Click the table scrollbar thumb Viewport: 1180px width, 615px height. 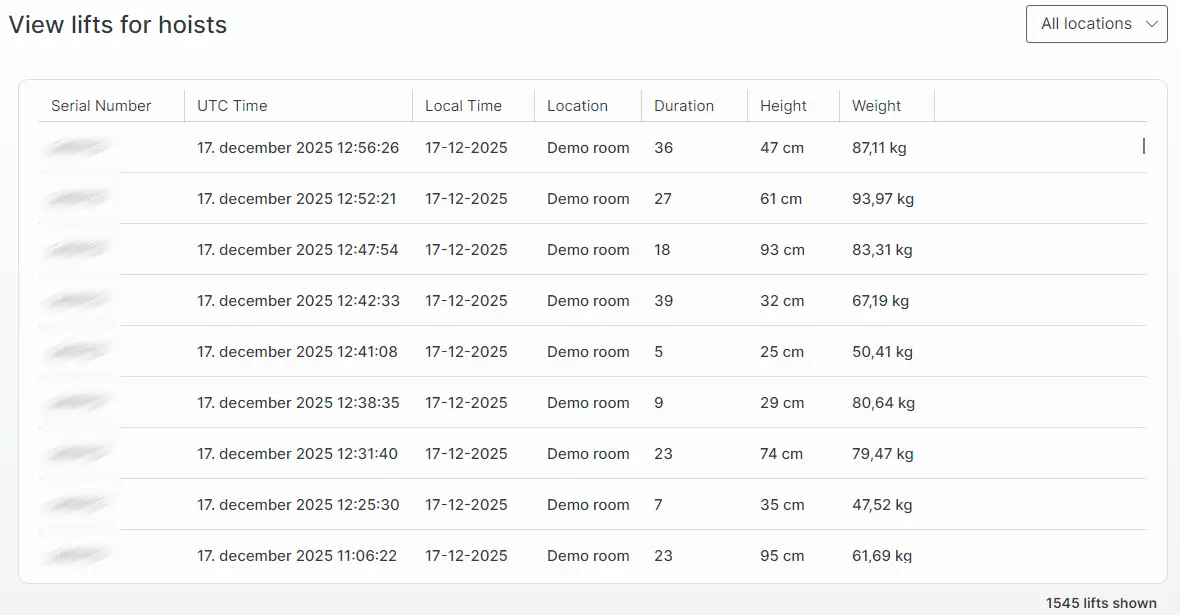tap(1143, 146)
